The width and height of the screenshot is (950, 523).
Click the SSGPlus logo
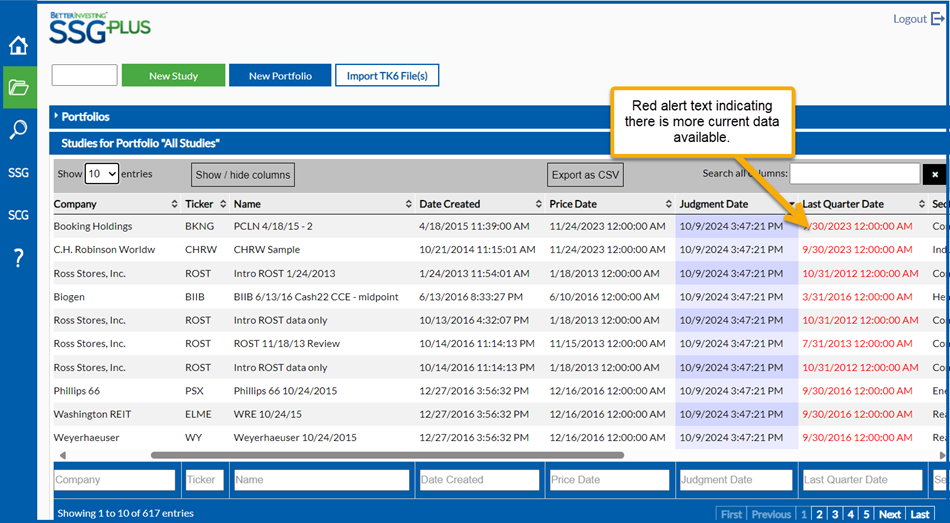point(100,28)
